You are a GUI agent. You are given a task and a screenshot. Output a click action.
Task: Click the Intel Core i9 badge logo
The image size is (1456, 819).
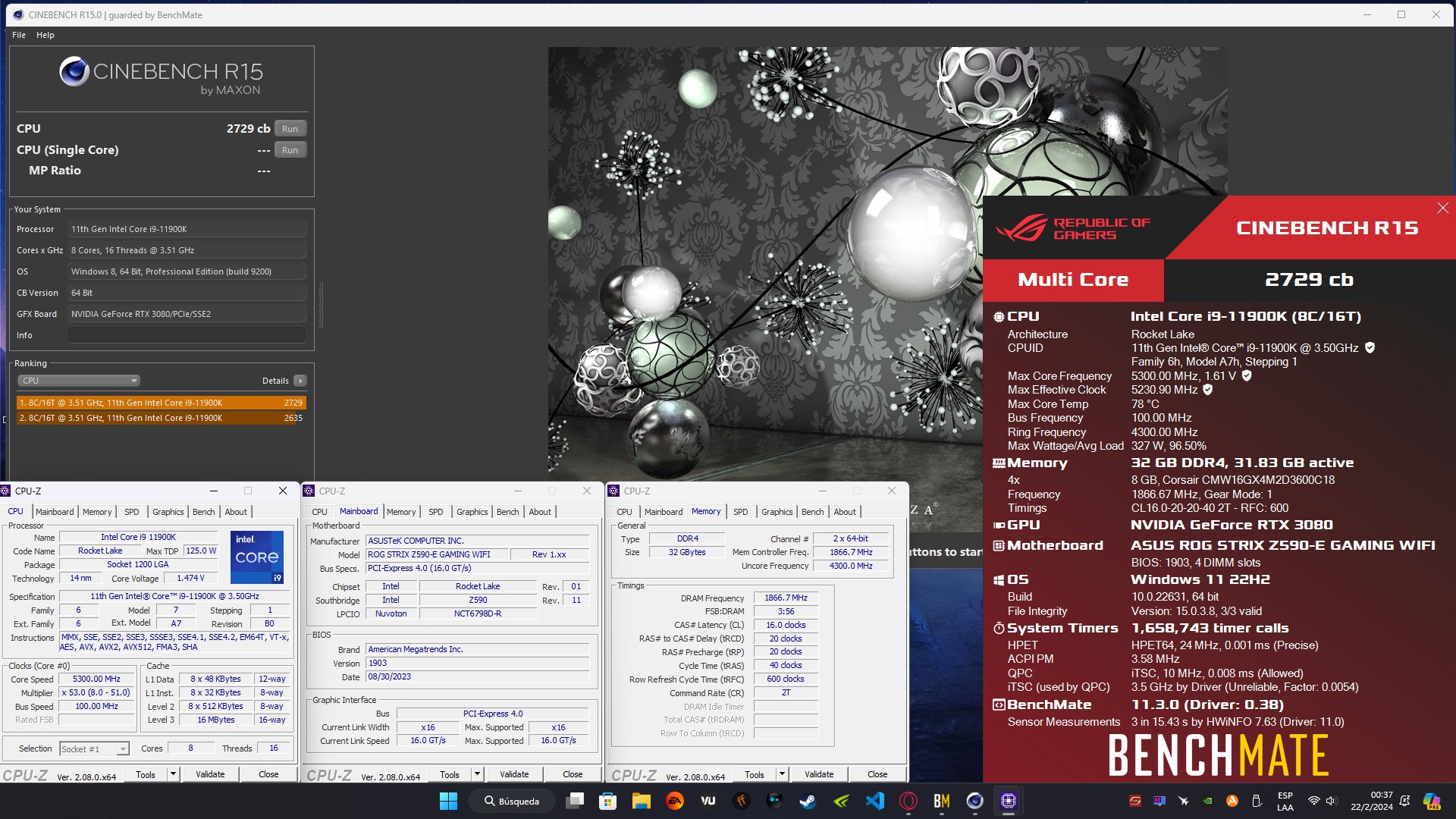click(x=256, y=557)
